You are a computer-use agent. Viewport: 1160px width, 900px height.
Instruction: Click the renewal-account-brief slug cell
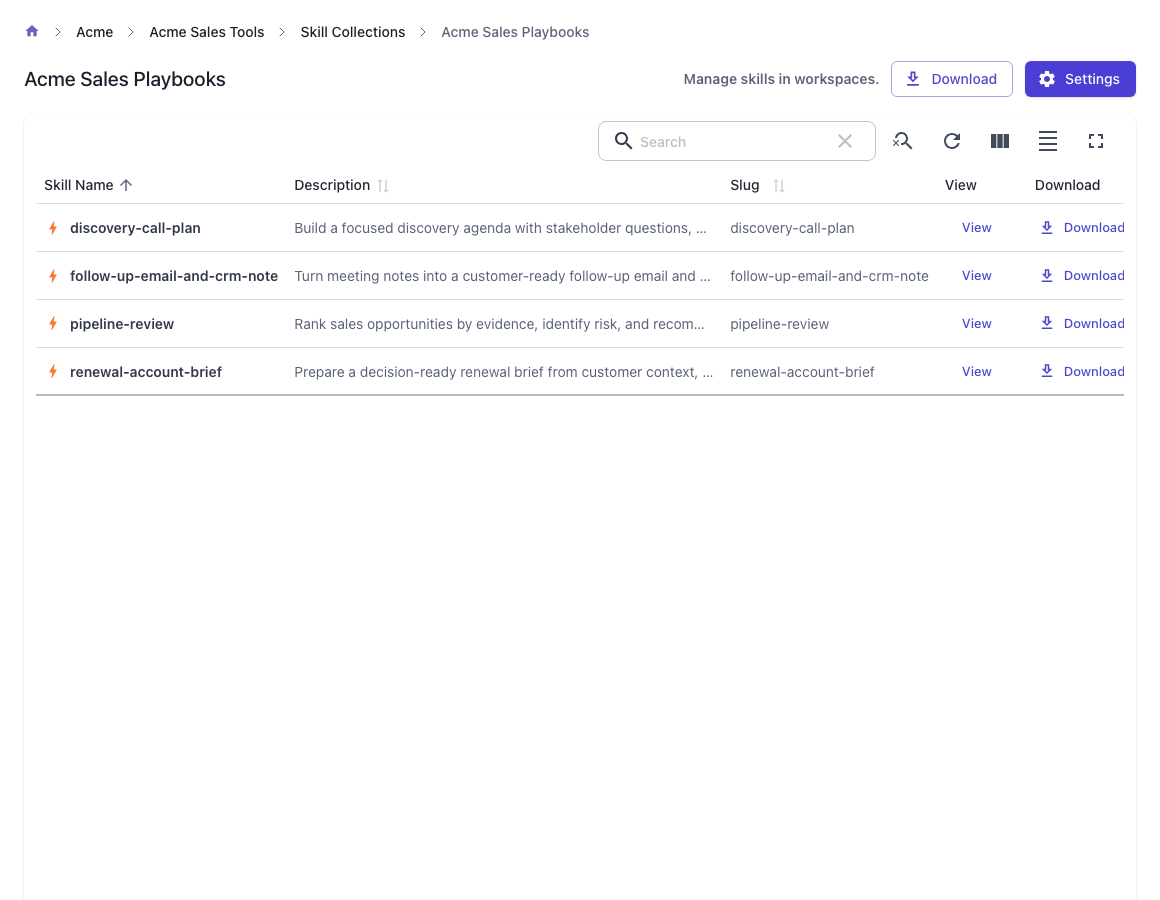point(802,372)
